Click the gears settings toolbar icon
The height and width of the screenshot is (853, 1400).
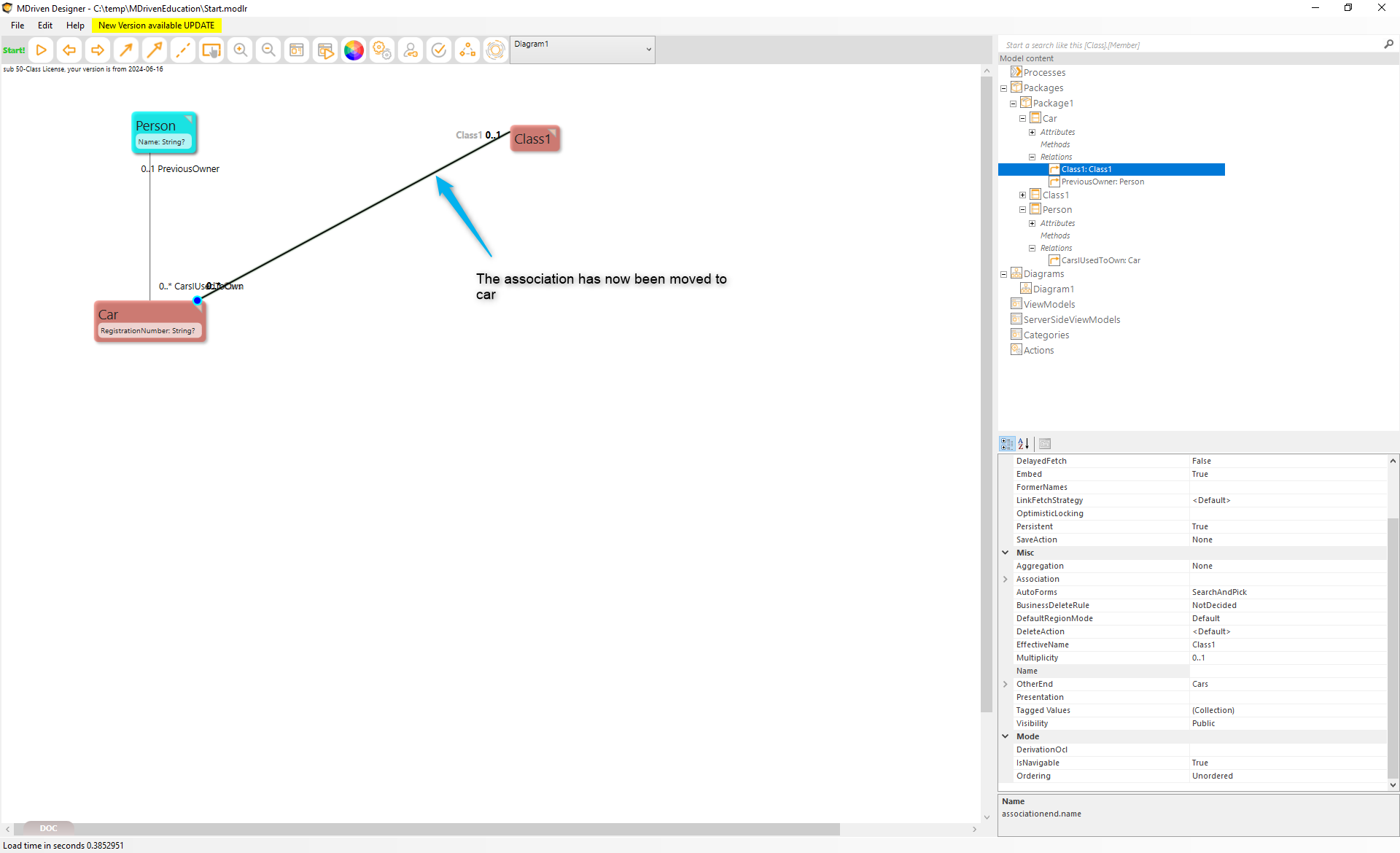click(382, 50)
